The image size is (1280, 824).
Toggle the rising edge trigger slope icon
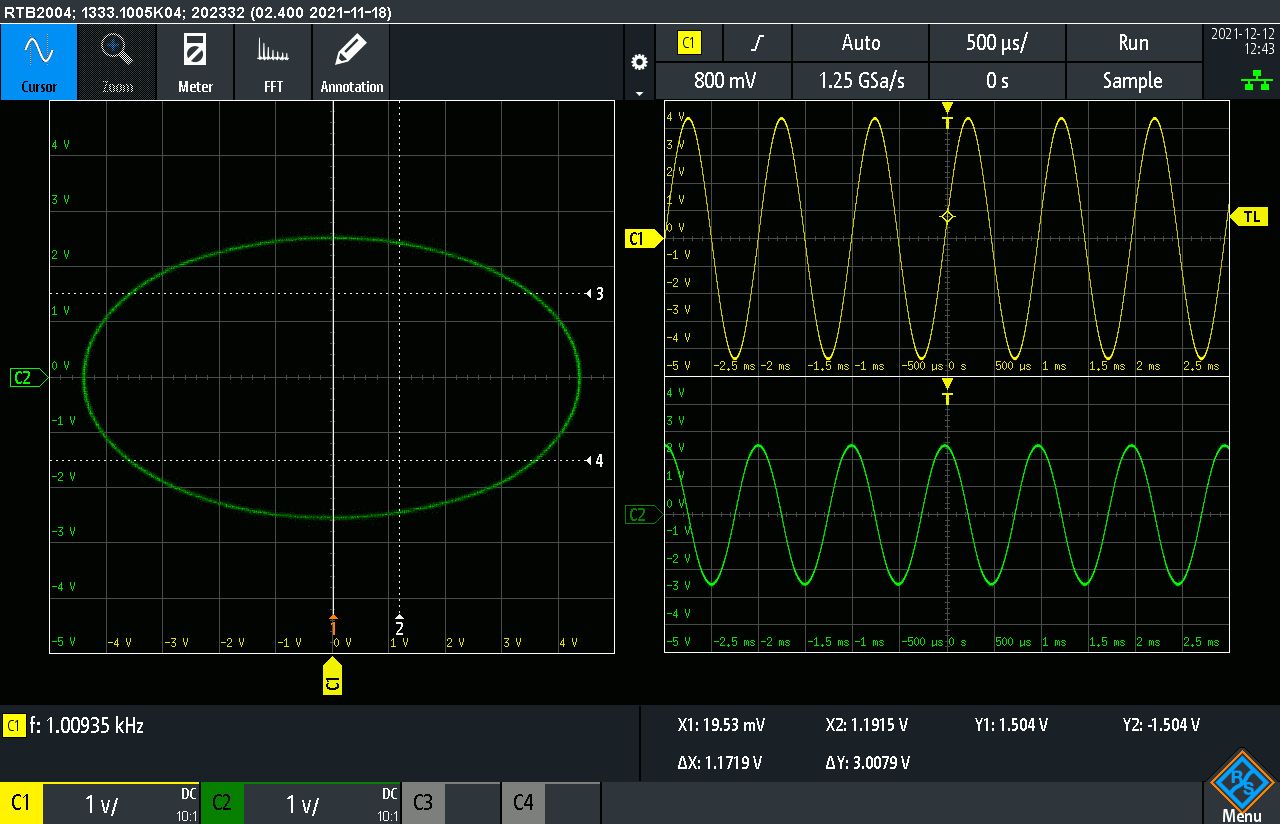pyautogui.click(x=758, y=43)
